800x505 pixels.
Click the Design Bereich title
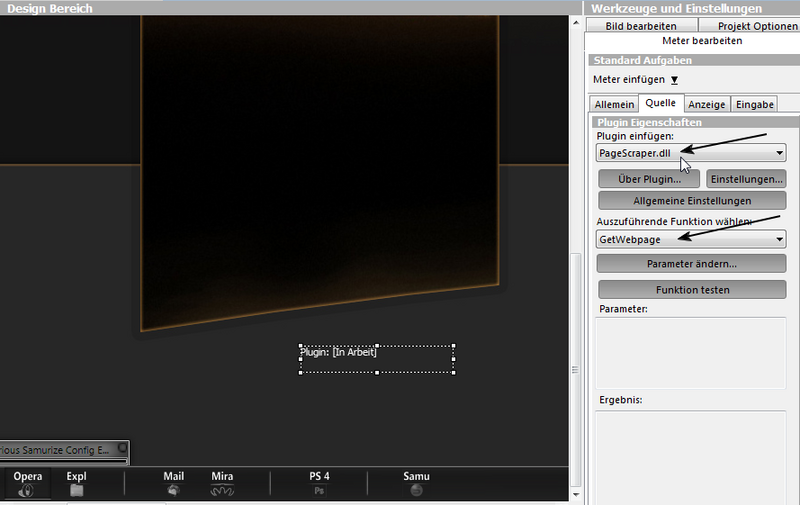click(49, 8)
